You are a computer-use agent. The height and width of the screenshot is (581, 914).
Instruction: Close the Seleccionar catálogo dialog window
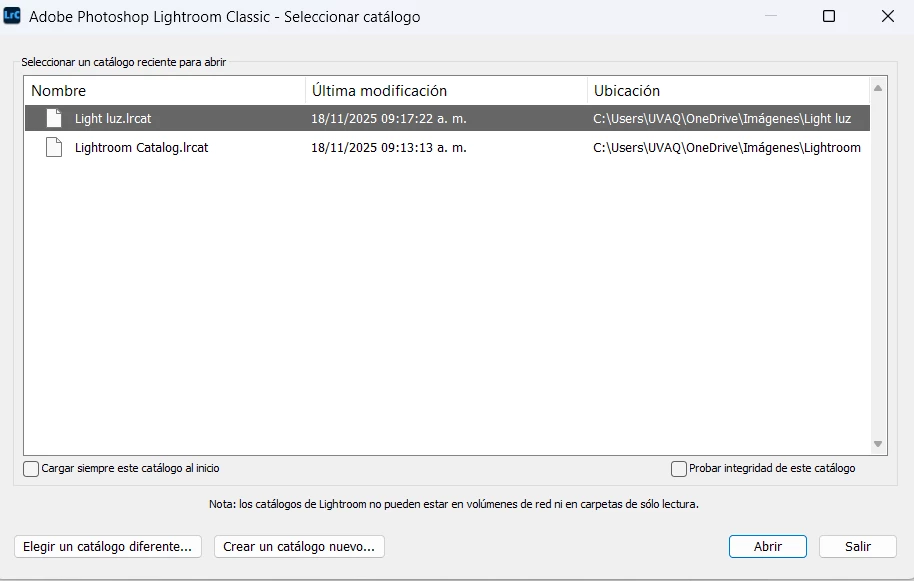888,16
